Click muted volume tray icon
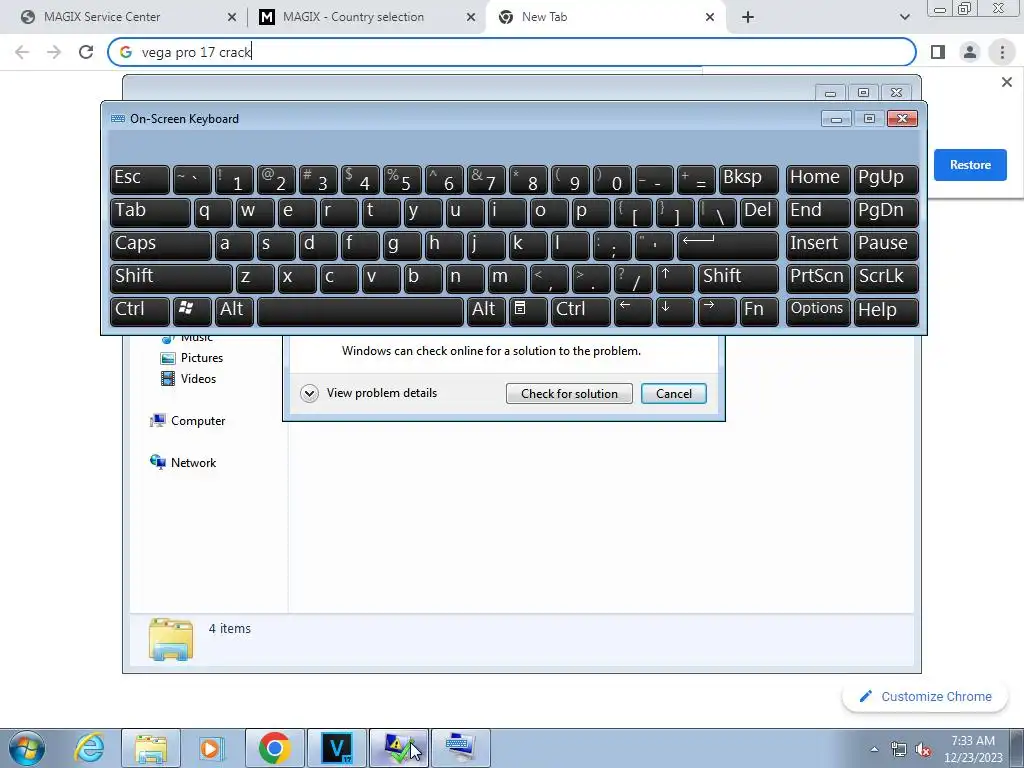Image resolution: width=1024 pixels, height=768 pixels. click(x=923, y=749)
